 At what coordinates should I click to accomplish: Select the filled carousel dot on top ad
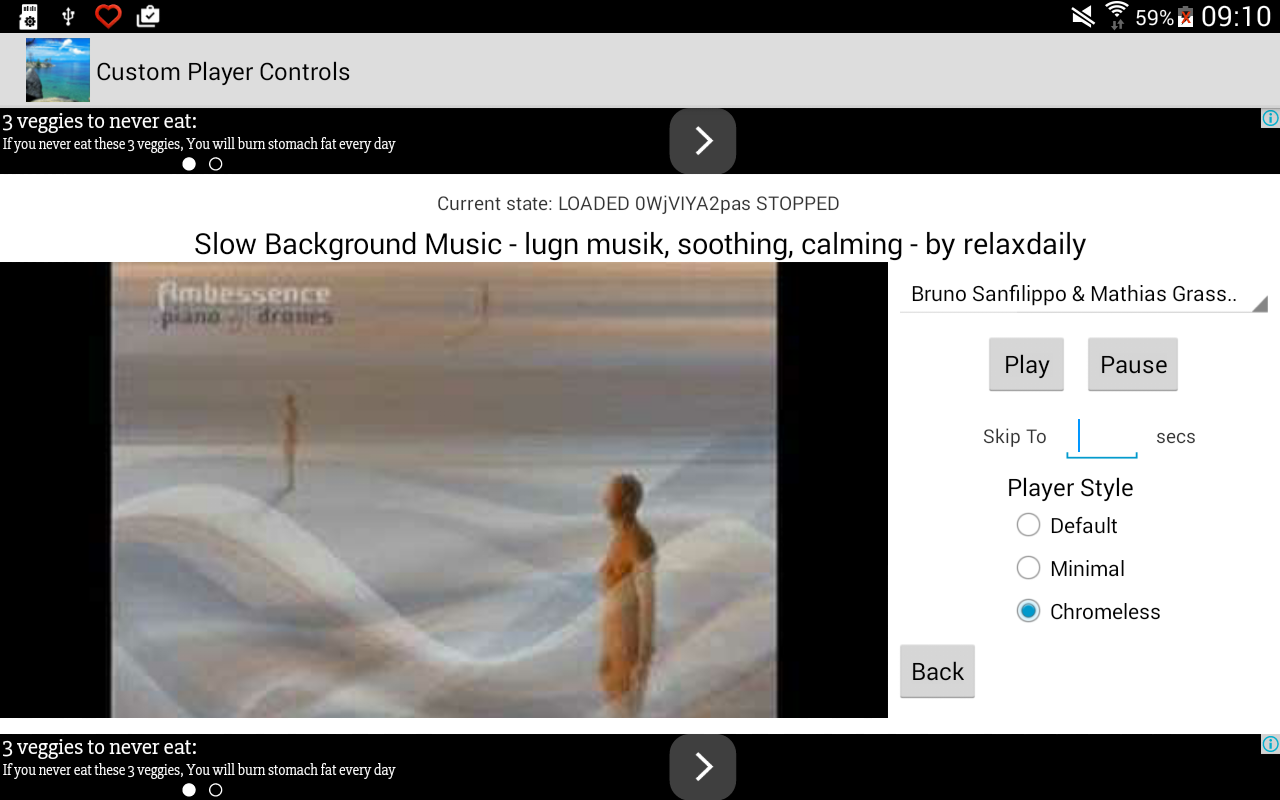coord(189,164)
